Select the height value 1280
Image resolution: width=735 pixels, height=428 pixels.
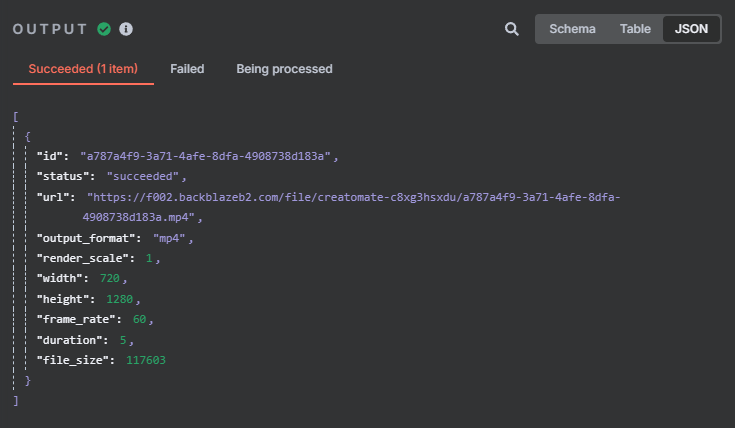pyautogui.click(x=116, y=299)
